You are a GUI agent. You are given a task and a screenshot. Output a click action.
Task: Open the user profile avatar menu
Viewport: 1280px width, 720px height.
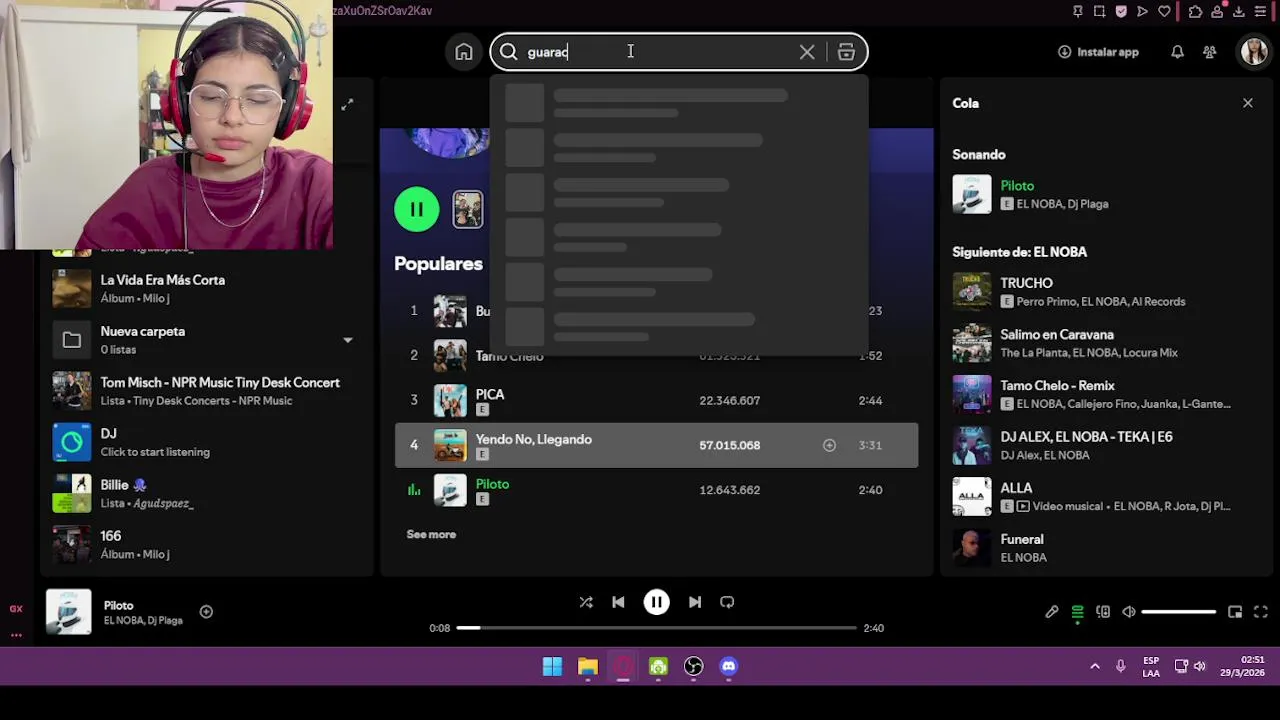point(1254,52)
